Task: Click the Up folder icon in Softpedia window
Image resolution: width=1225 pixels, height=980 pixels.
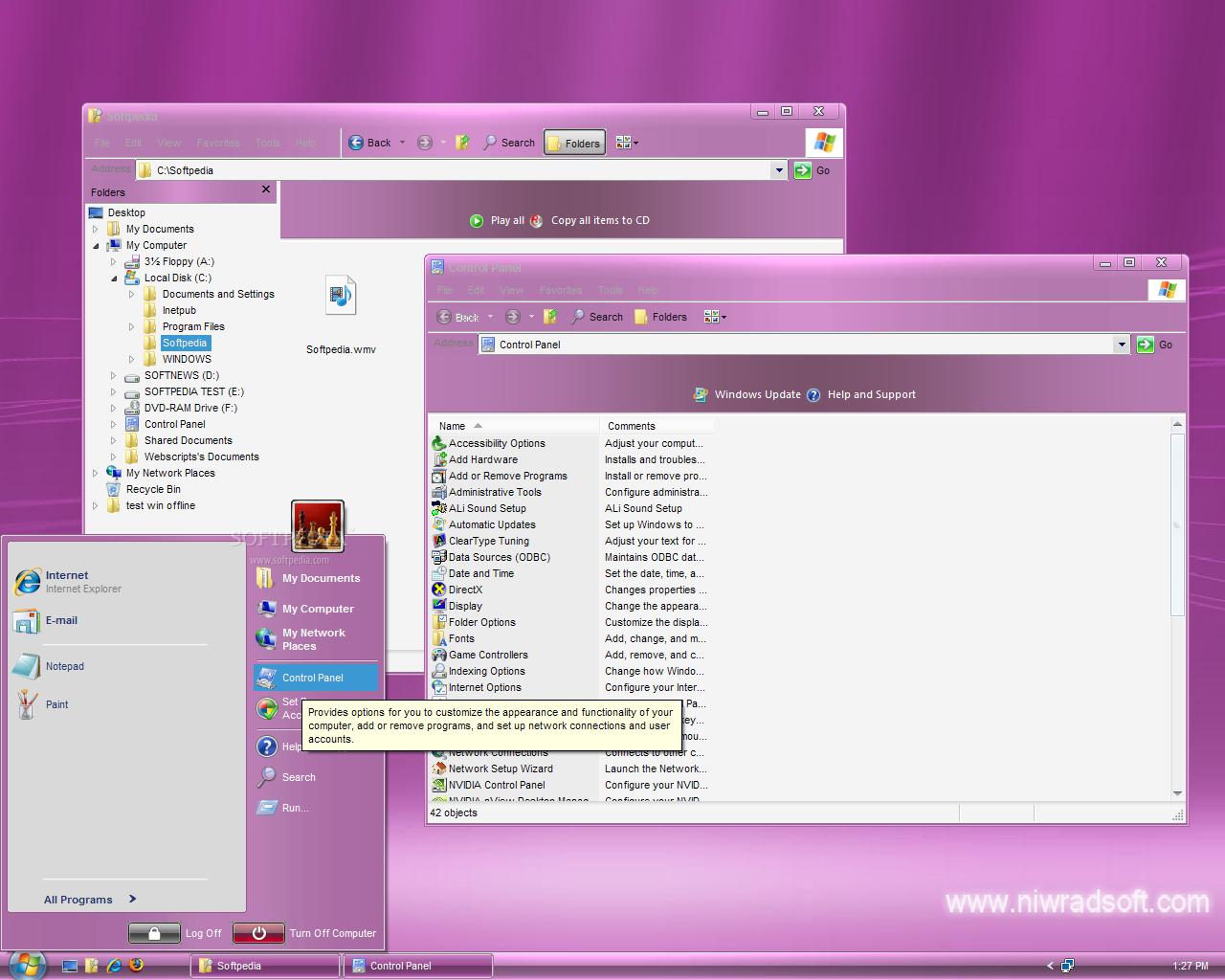Action: (462, 143)
